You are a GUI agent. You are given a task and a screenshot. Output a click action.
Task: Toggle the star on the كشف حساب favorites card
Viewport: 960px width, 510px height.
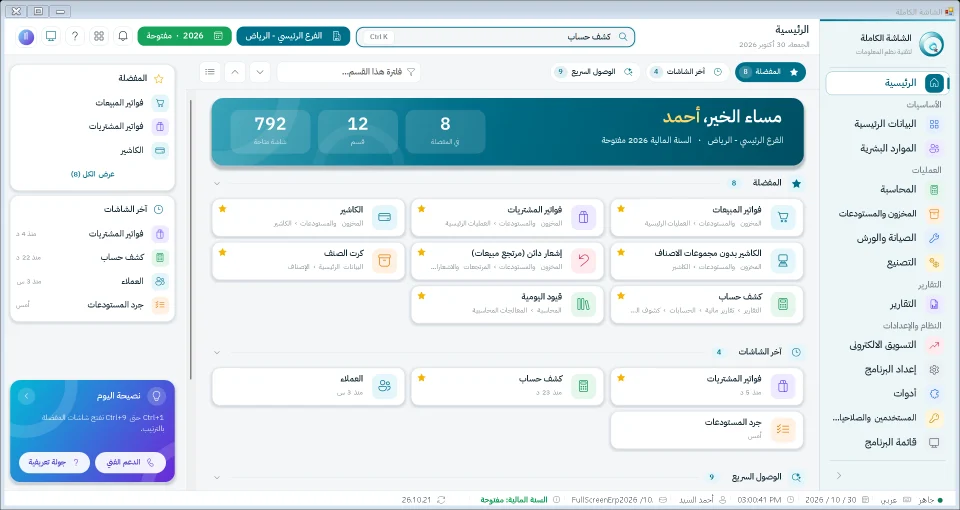click(x=621, y=296)
